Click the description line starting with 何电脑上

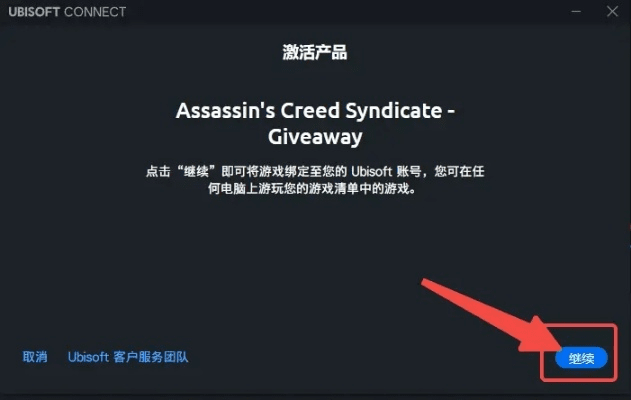point(312,188)
